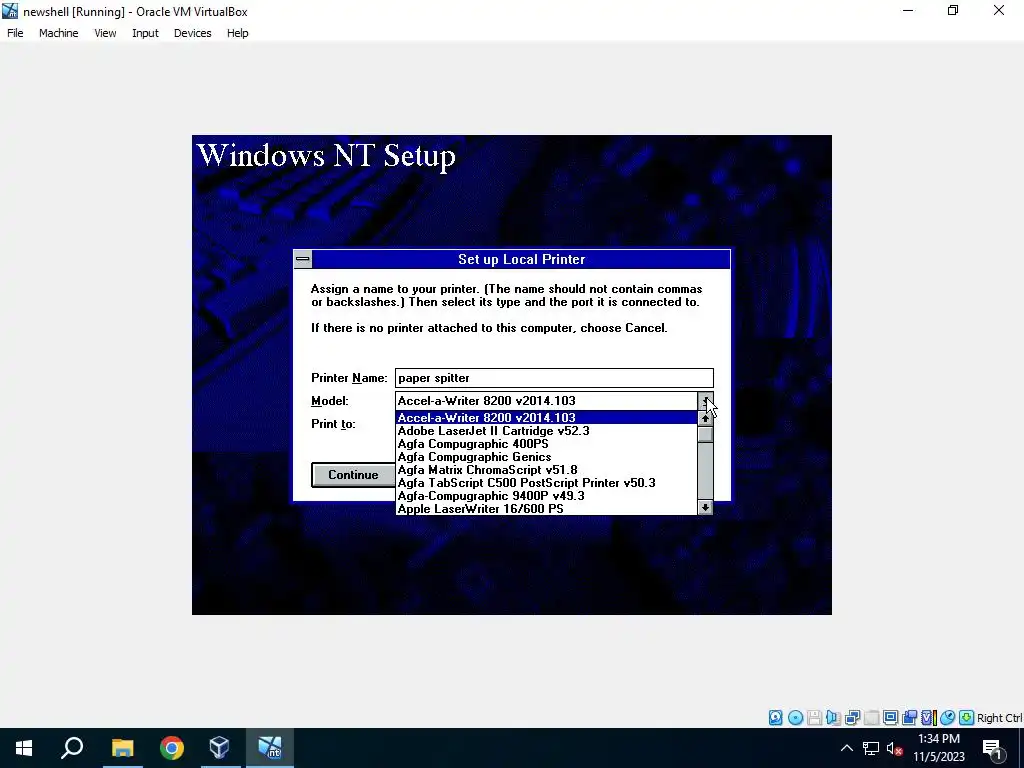Viewport: 1024px width, 768px height.
Task: Select Agfa Compugraphic Genics
Action: coord(547,456)
